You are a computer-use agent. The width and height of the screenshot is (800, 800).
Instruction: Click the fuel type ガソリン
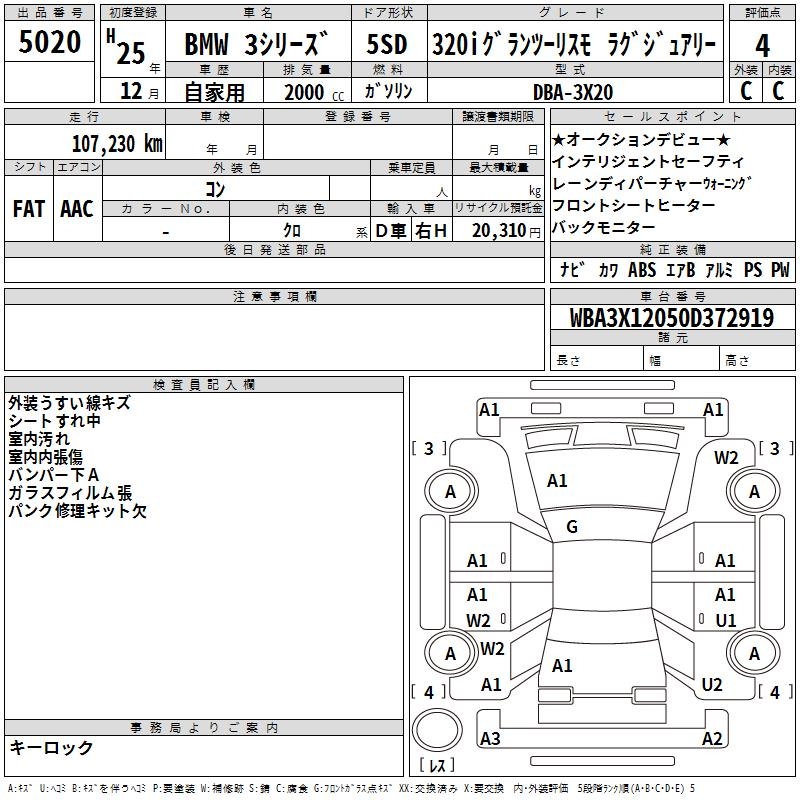[x=388, y=91]
